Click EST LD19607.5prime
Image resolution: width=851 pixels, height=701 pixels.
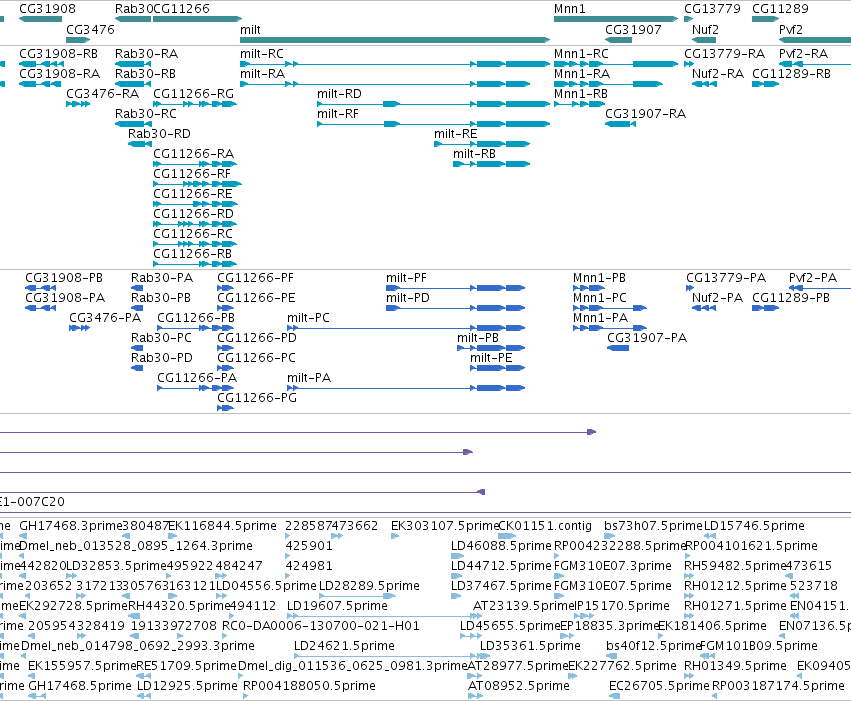click(x=384, y=616)
